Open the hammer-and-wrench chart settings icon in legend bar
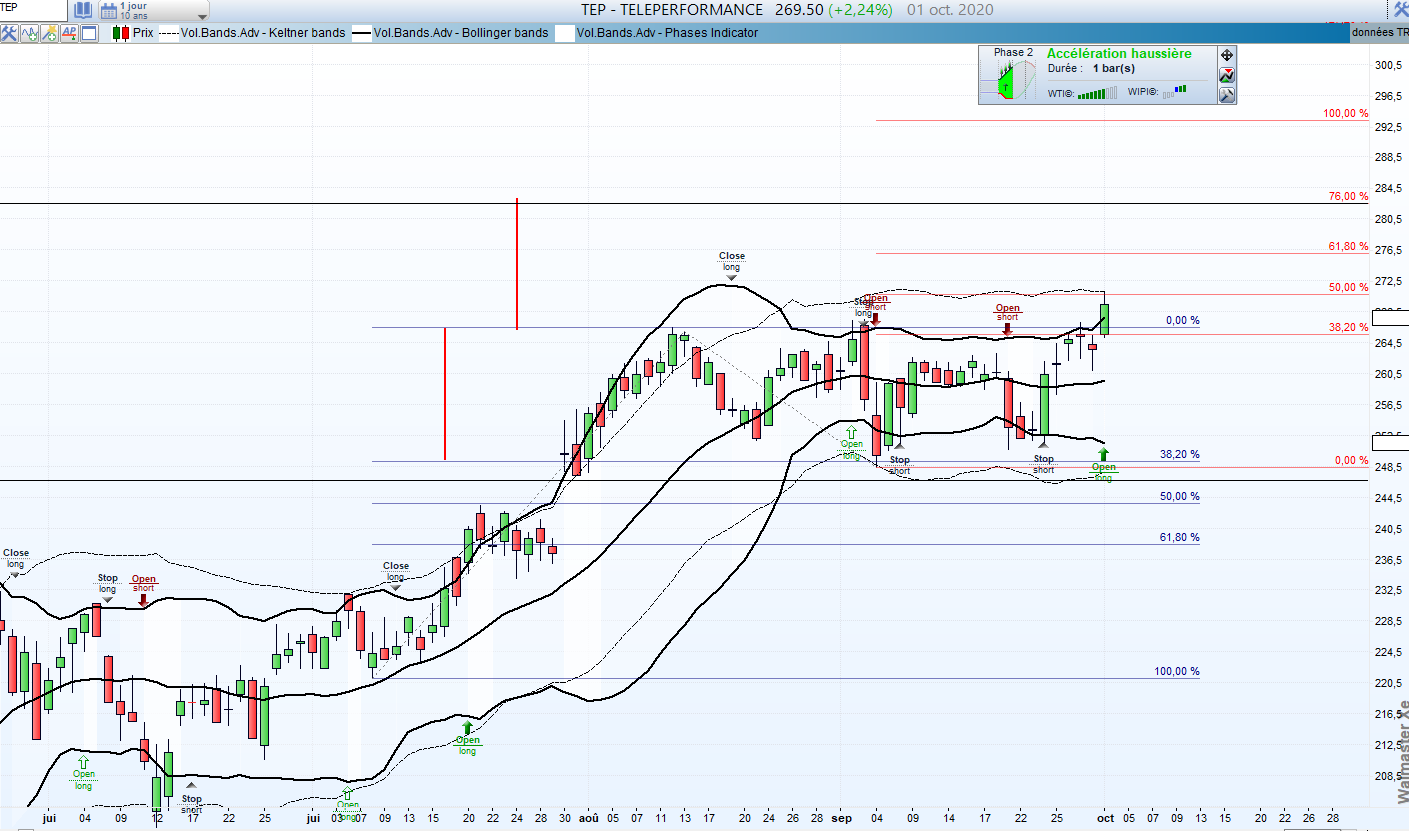The image size is (1409, 831). pos(10,33)
